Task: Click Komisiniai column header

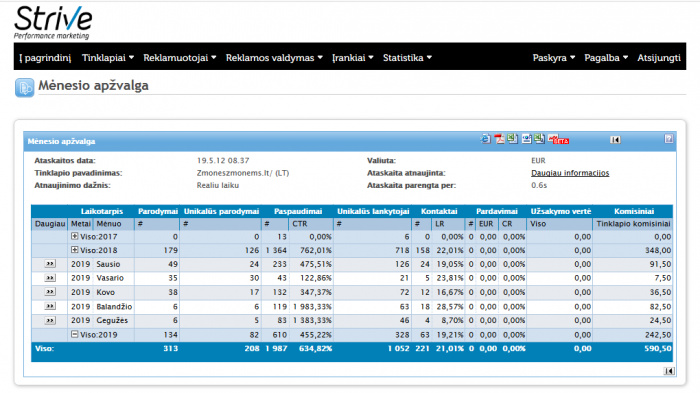Action: click(x=633, y=211)
